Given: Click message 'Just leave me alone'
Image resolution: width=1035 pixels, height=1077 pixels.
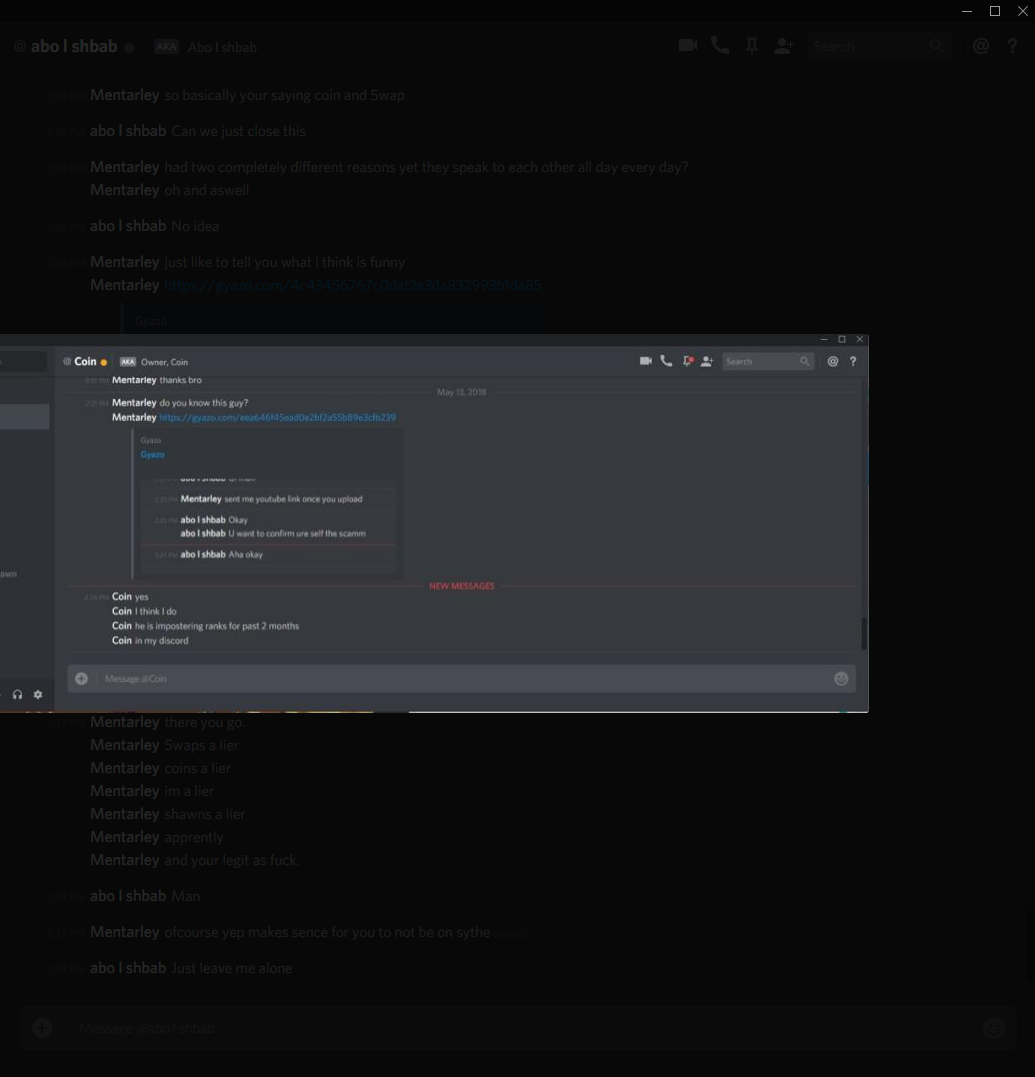Looking at the screenshot, I should [231, 968].
